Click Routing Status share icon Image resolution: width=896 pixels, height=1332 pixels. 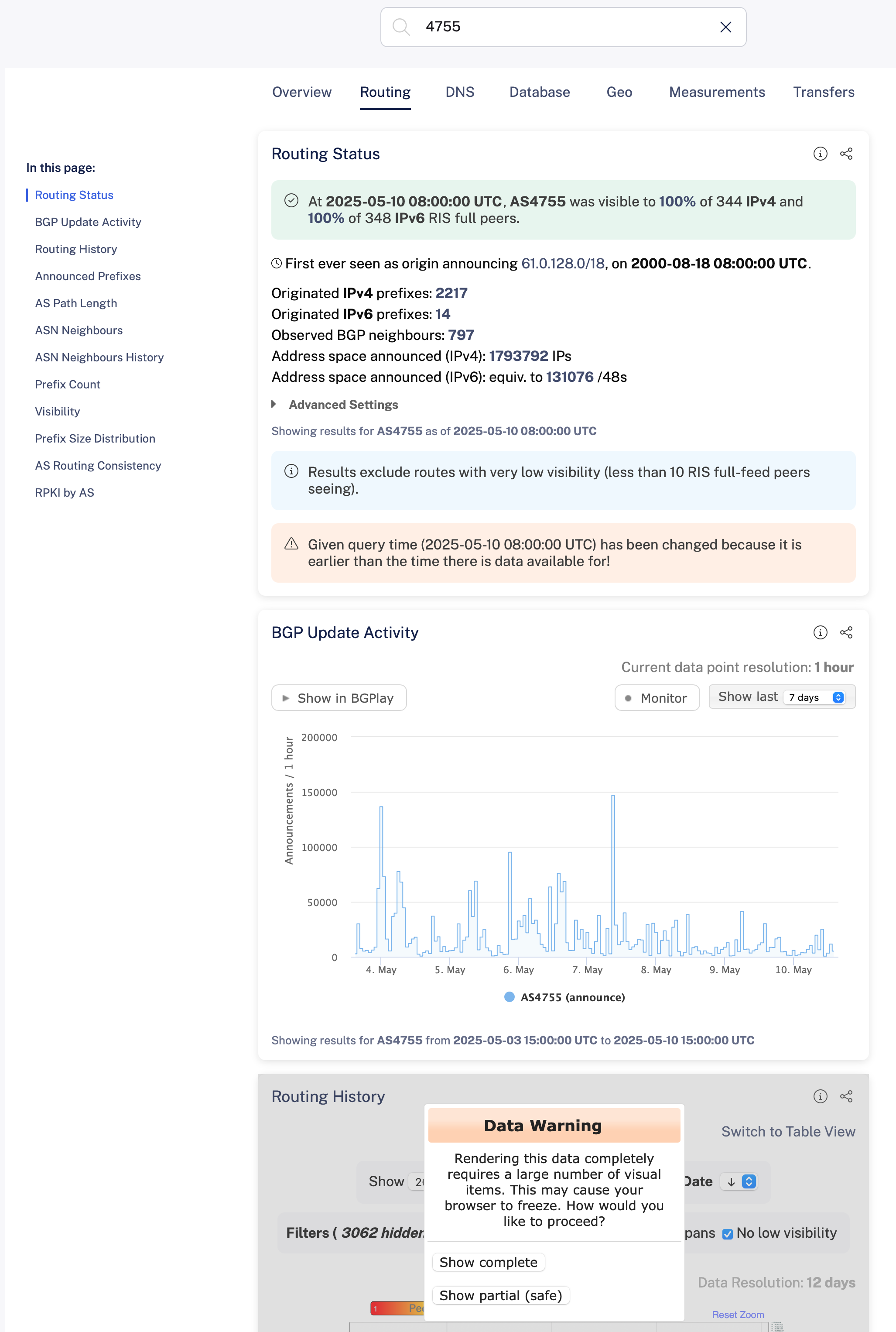[x=846, y=154]
